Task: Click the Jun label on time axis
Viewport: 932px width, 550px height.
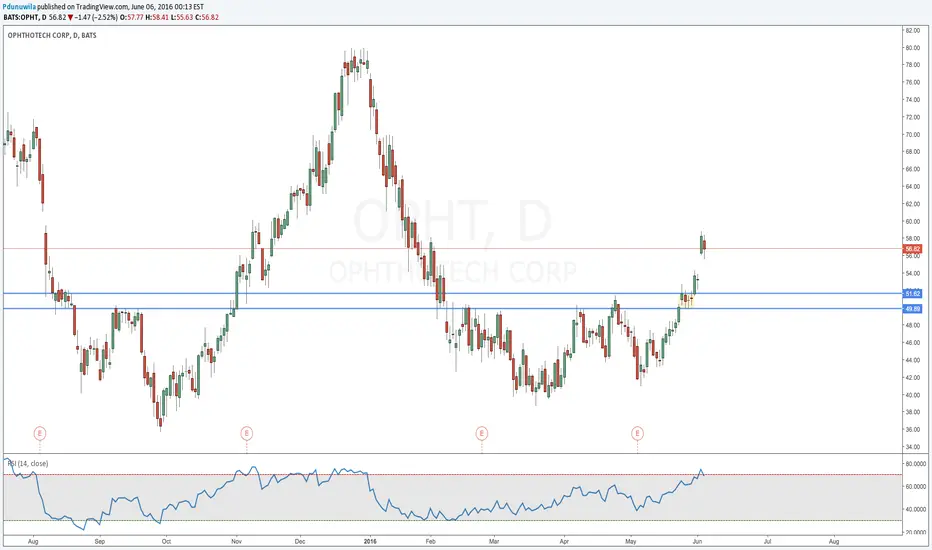Action: coord(698,542)
